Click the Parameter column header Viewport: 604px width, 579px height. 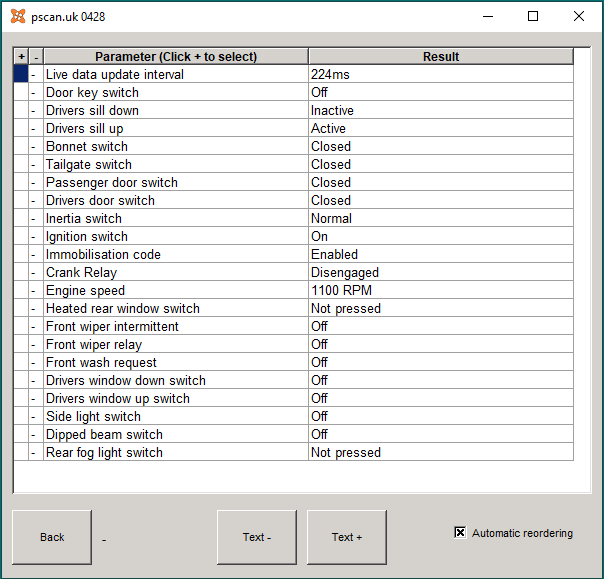tap(176, 57)
